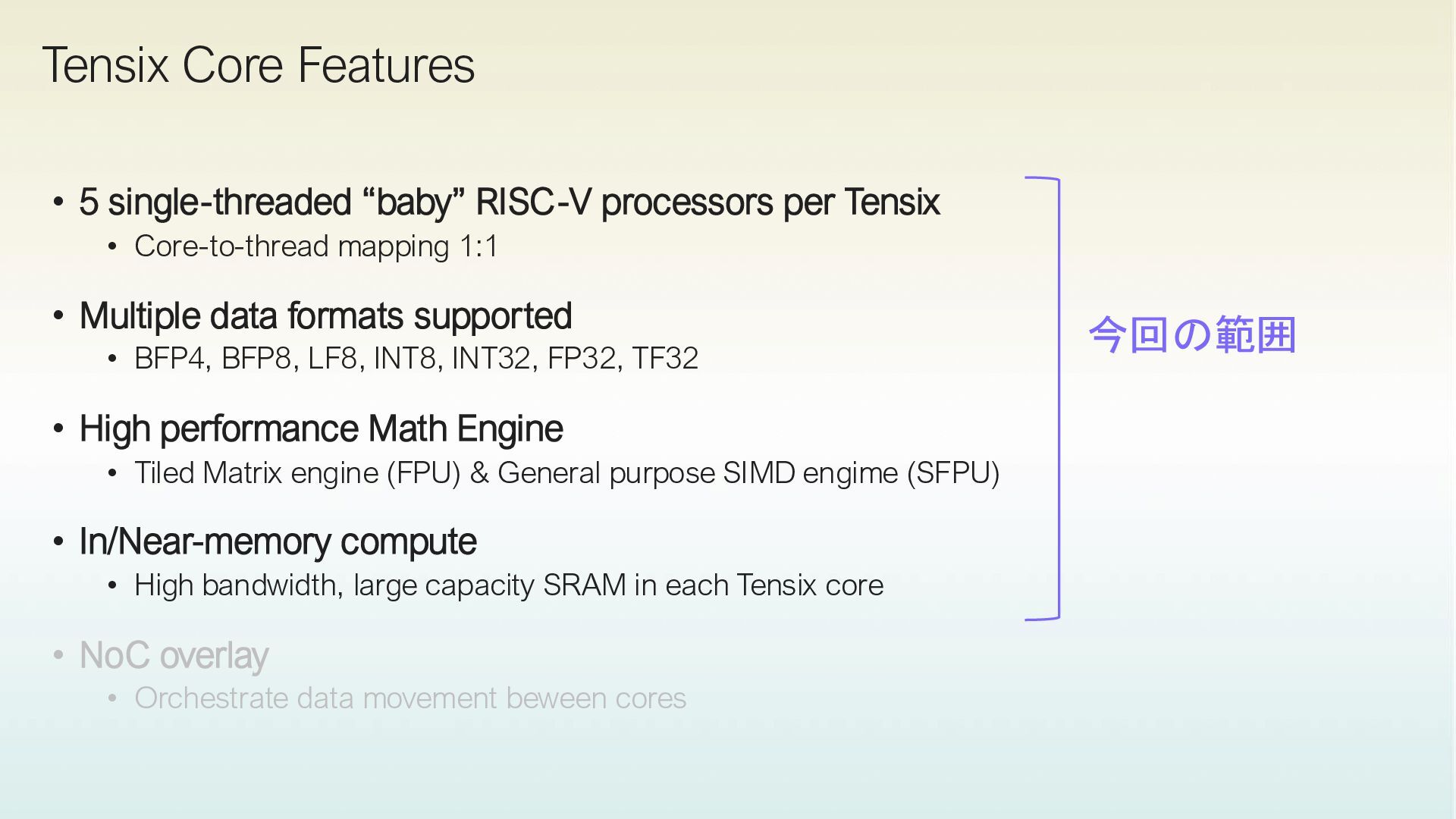Click the word RISC-V in first bullet

pyautogui.click(x=532, y=202)
